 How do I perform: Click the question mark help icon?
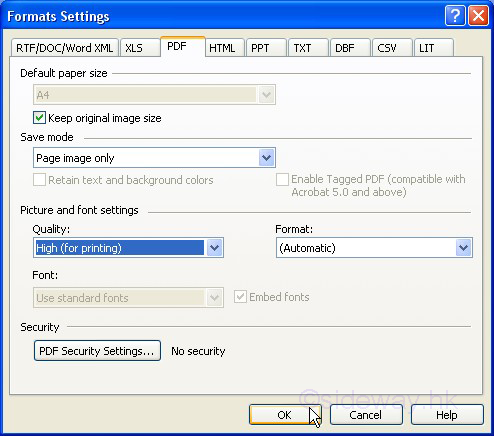point(455,15)
